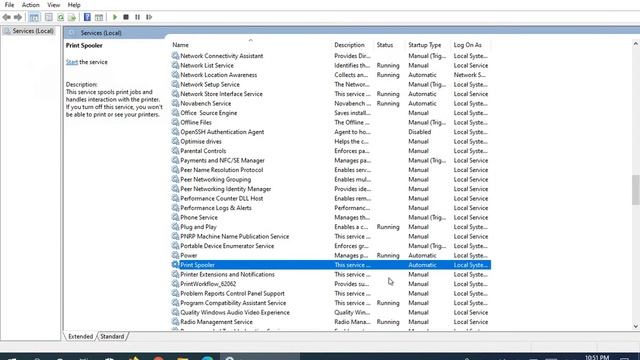
Task: Open the File menu
Action: tap(9, 5)
